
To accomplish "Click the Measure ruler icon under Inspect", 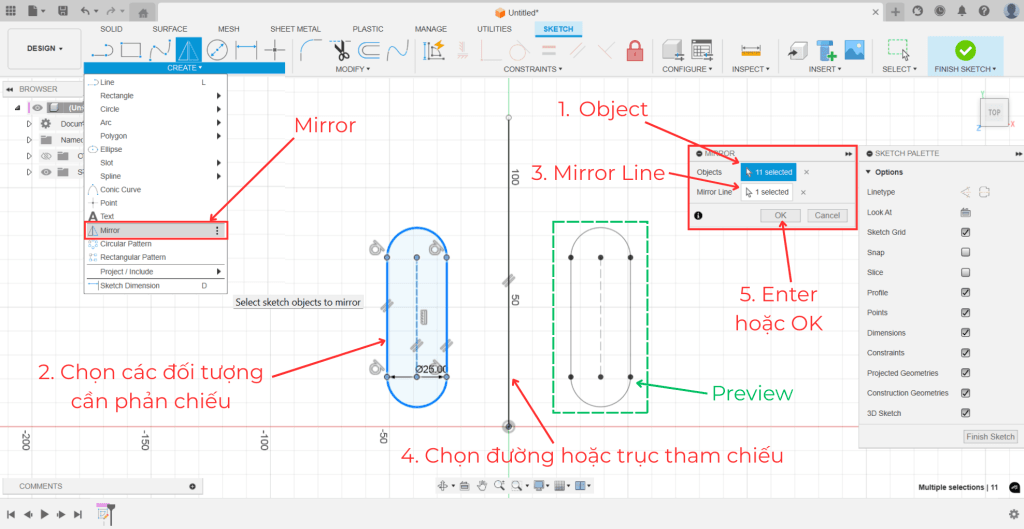I will tap(749, 49).
